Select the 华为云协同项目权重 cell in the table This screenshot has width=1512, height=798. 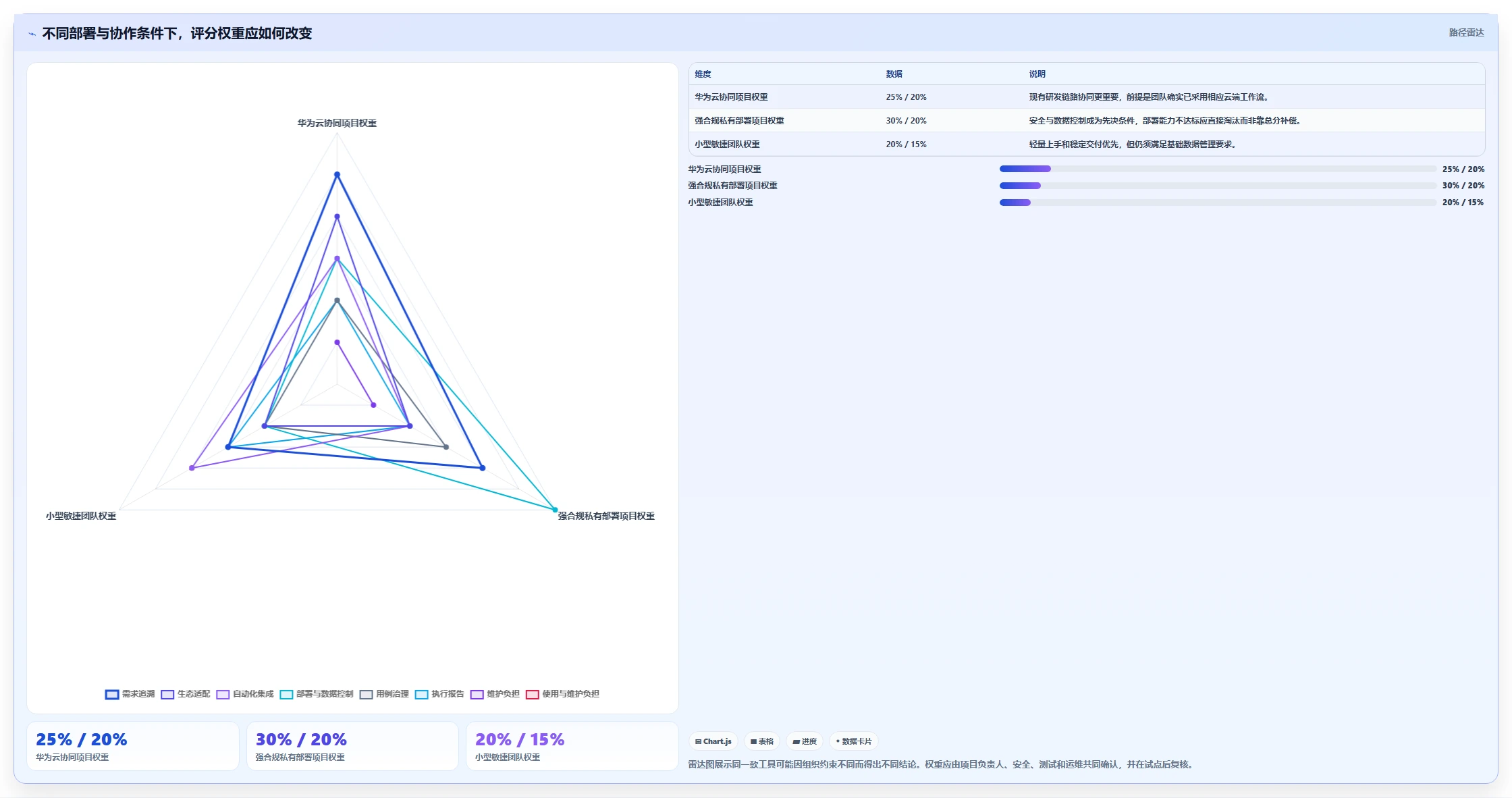(731, 97)
